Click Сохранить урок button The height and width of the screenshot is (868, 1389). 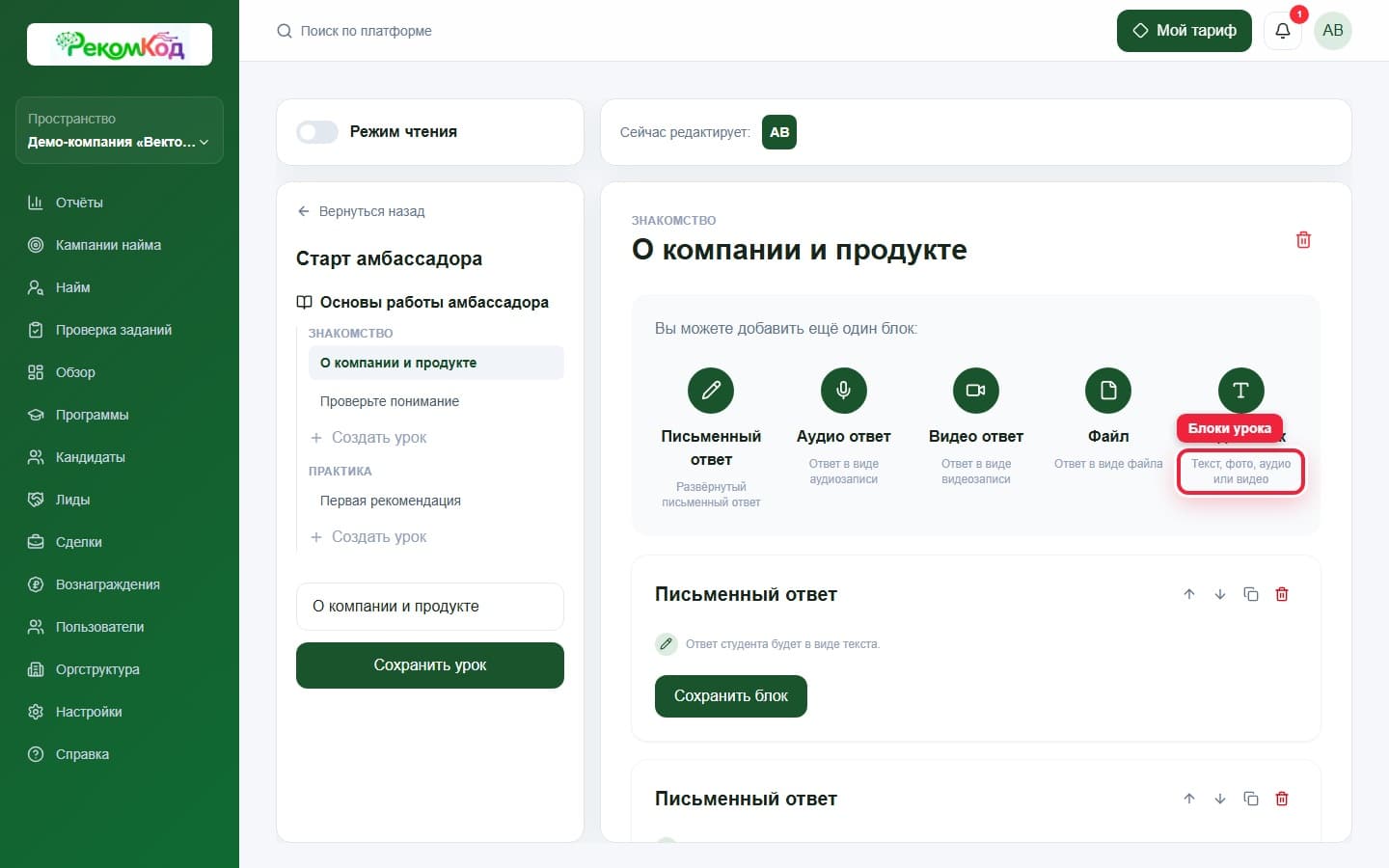430,665
